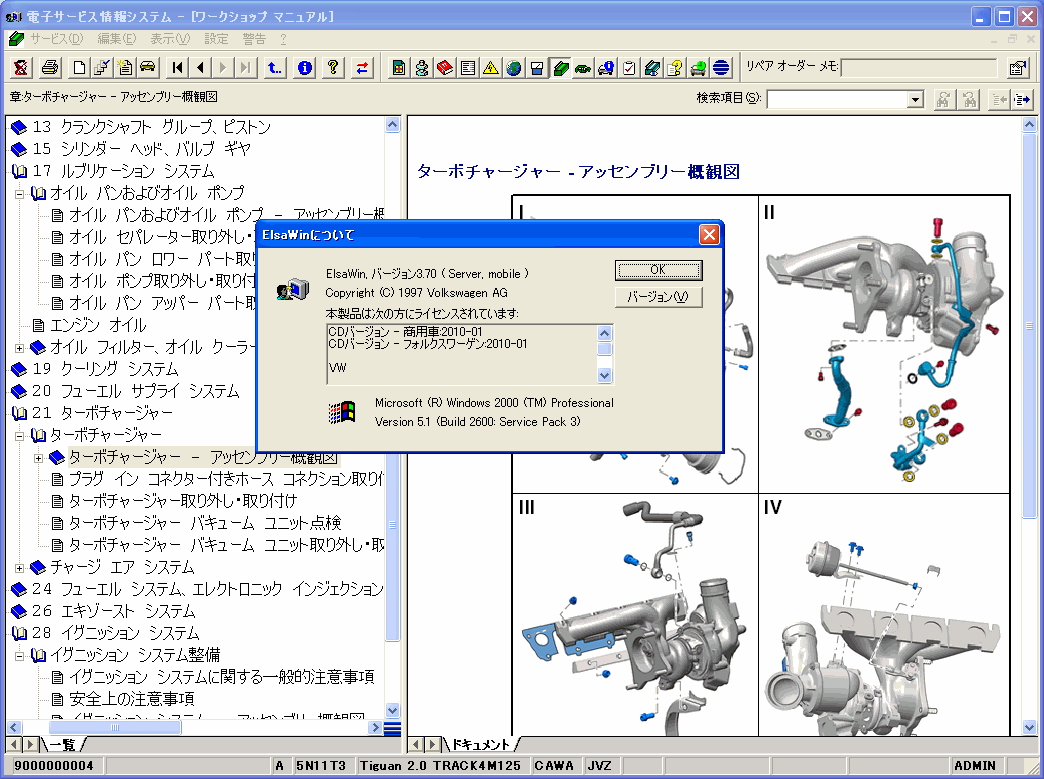Click the turbocharger diagram section II

884,344
